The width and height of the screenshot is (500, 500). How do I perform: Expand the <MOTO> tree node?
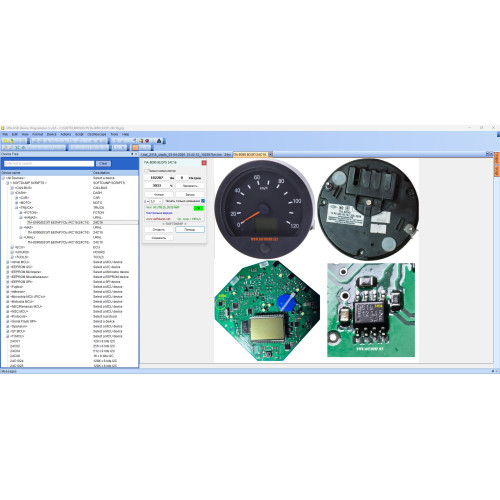pos(16,203)
